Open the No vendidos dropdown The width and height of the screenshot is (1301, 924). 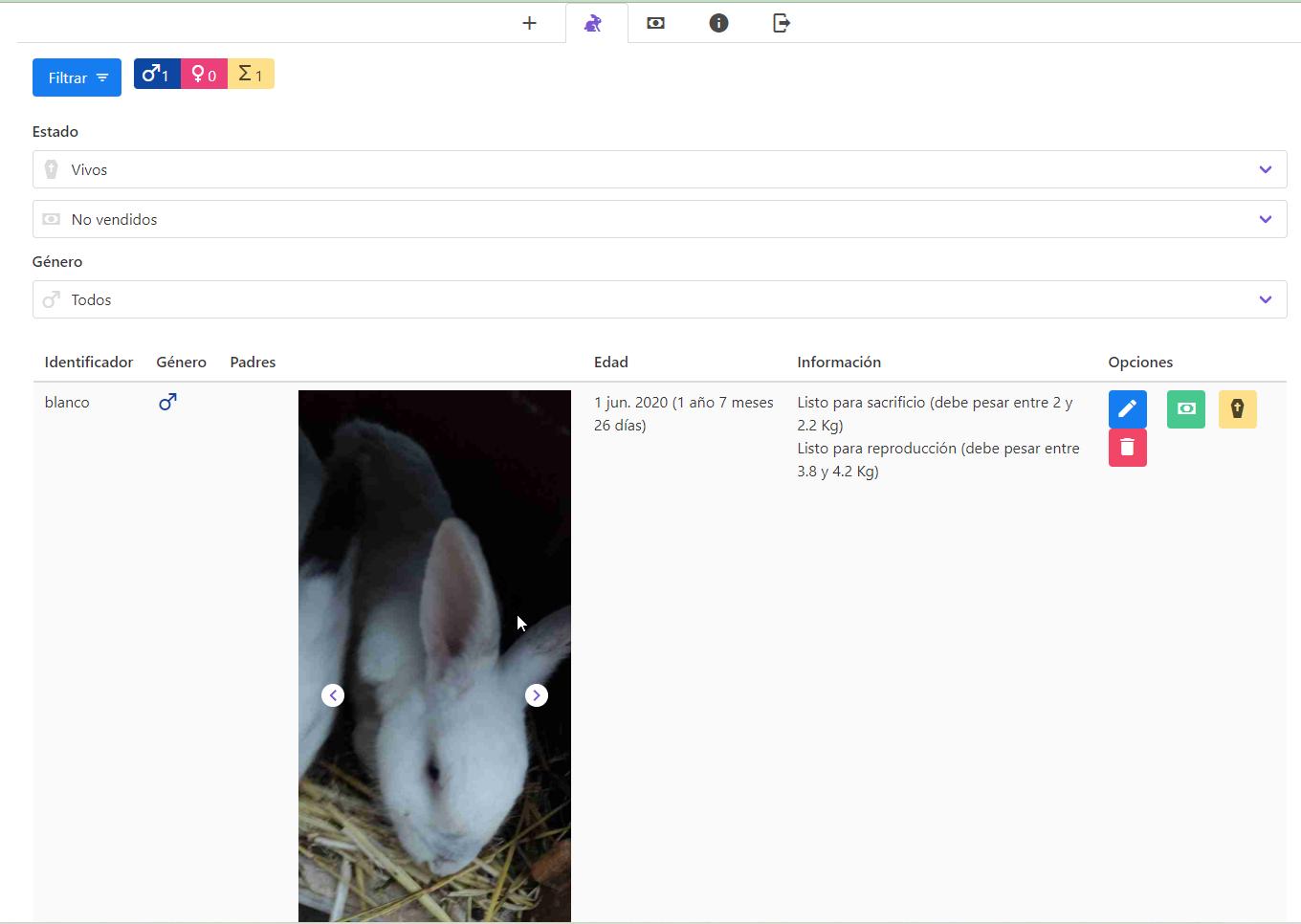point(659,219)
